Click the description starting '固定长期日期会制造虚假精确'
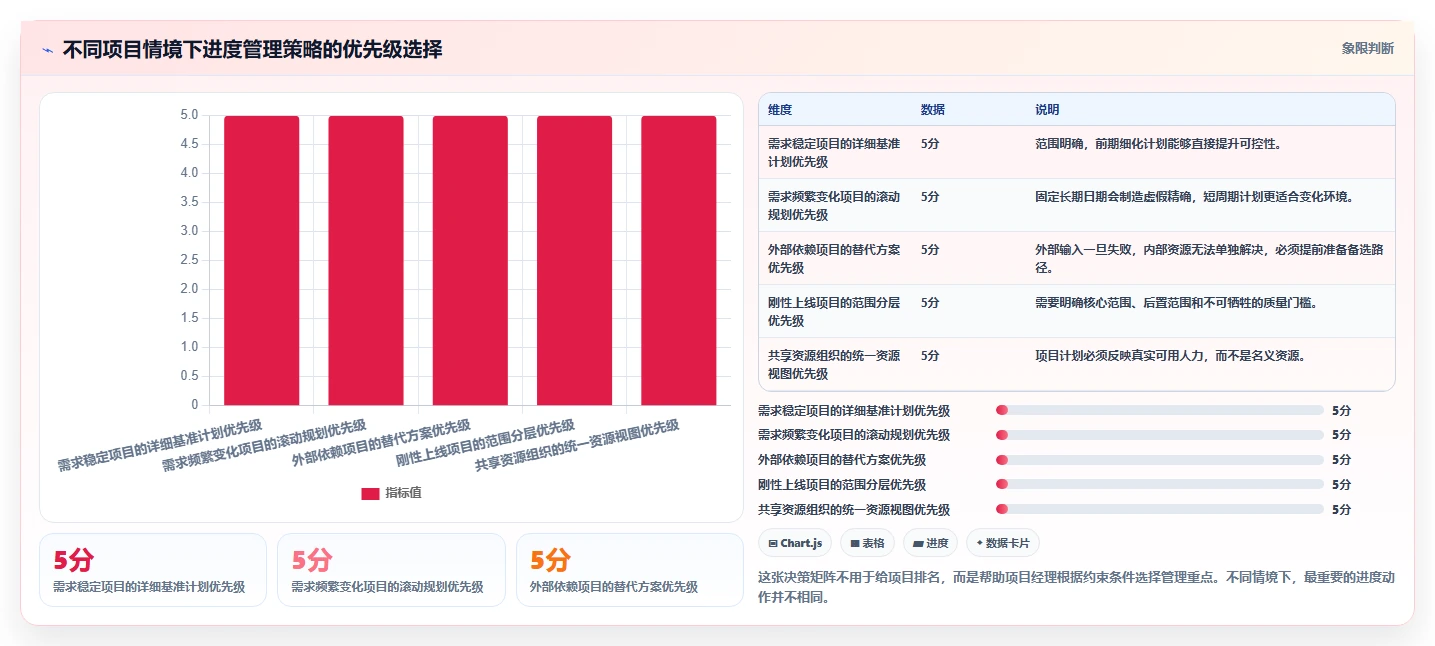 pos(1194,197)
